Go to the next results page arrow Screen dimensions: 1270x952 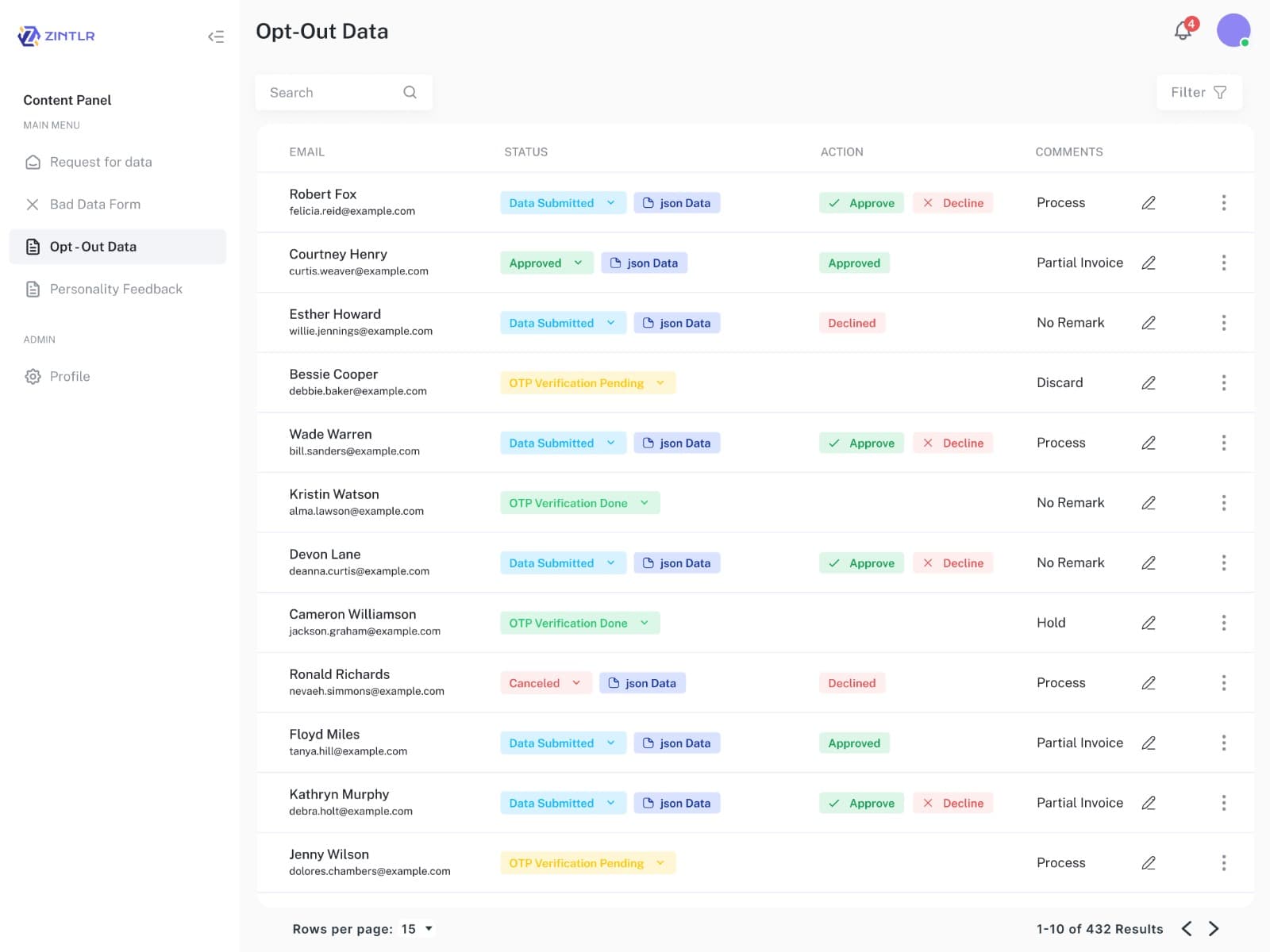coord(1213,928)
